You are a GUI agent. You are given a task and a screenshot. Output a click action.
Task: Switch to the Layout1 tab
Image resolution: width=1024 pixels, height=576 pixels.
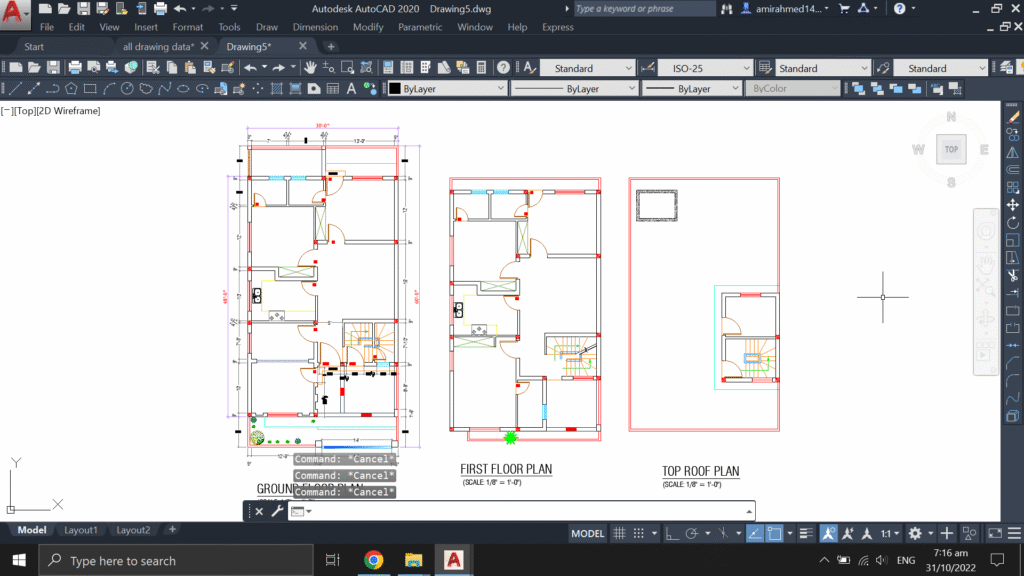click(x=81, y=530)
